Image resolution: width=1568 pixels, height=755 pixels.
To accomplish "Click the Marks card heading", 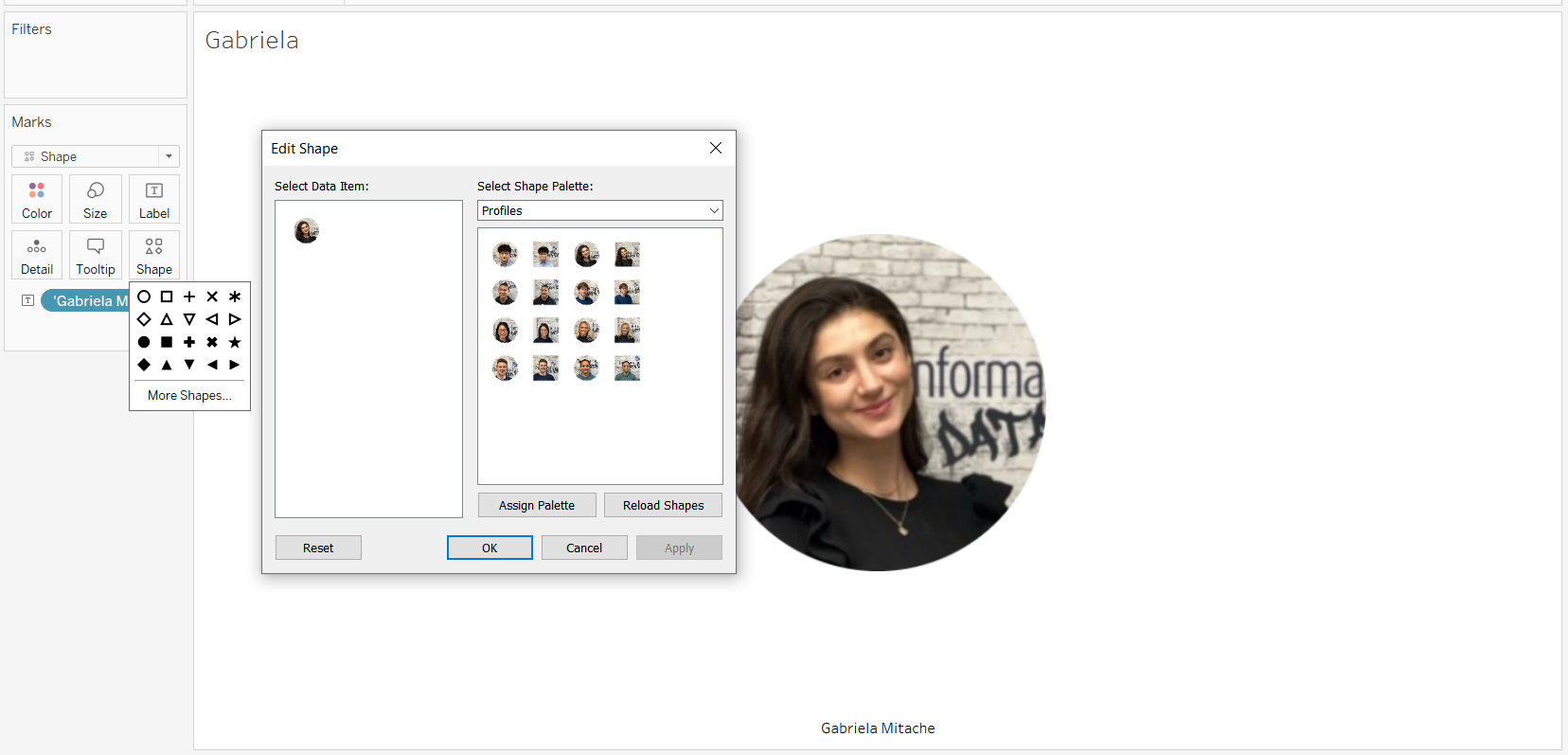I will 31,122.
